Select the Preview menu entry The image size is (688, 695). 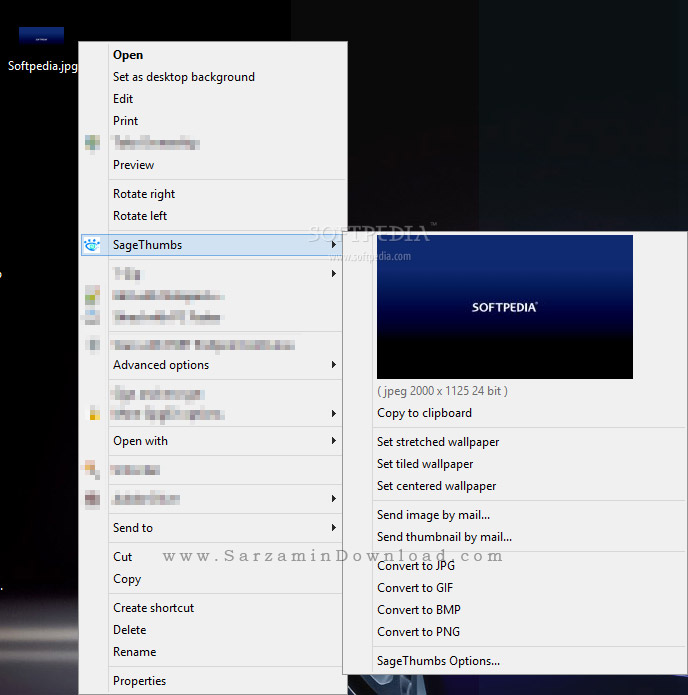pos(213,165)
